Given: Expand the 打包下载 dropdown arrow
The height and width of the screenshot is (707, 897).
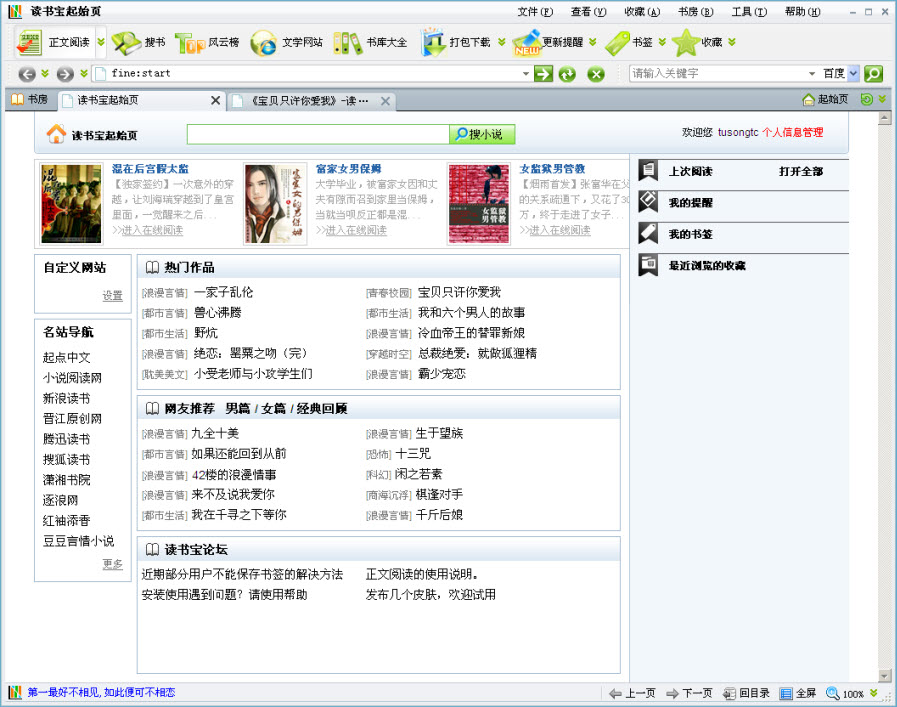Looking at the screenshot, I should point(500,43).
